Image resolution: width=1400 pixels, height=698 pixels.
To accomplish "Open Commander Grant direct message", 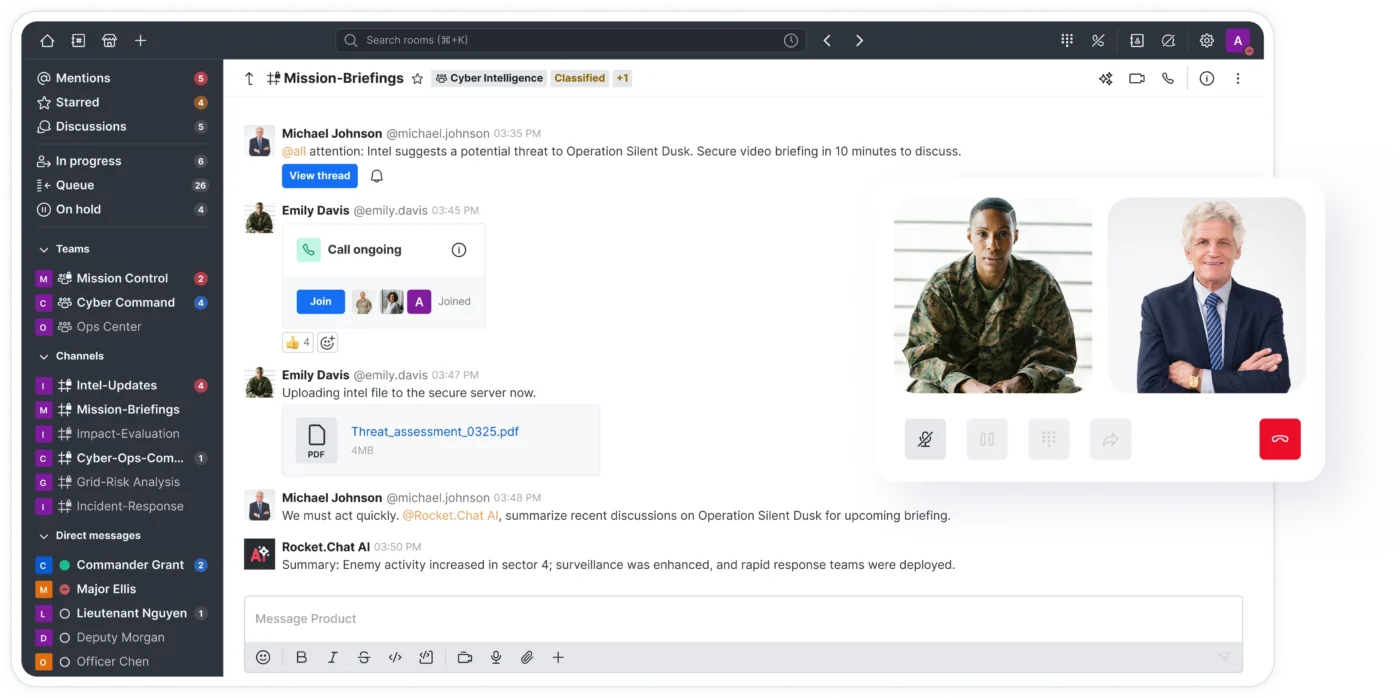I will pos(122,565).
